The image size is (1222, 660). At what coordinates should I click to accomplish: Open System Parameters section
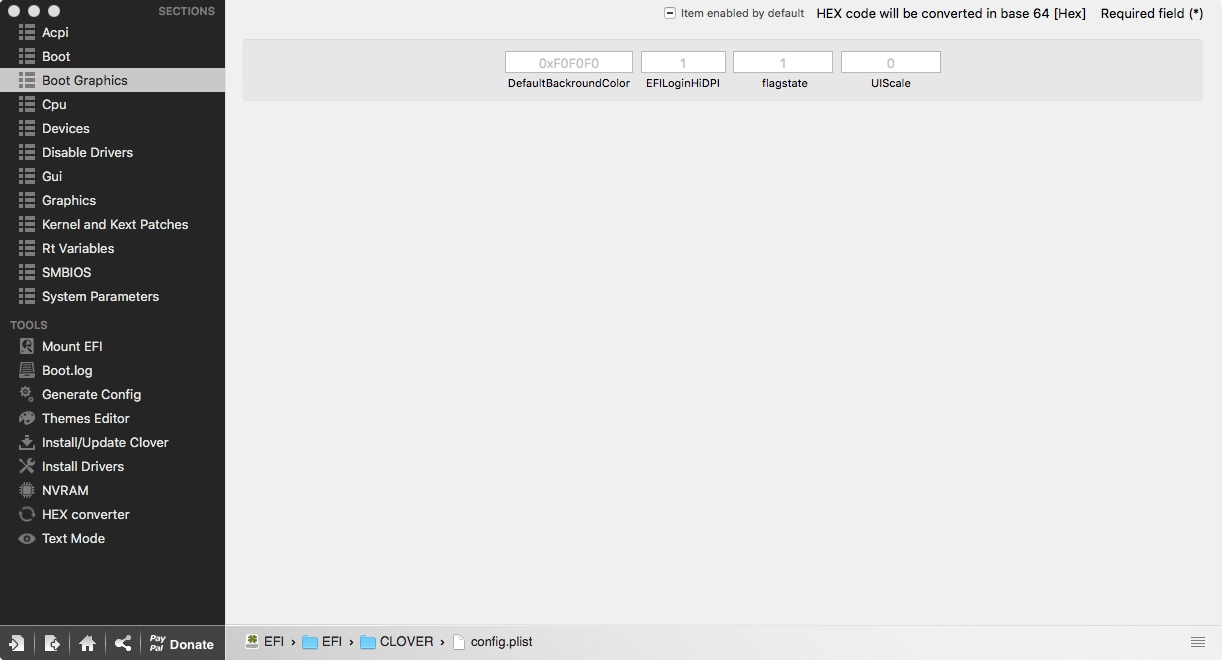pyautogui.click(x=112, y=296)
